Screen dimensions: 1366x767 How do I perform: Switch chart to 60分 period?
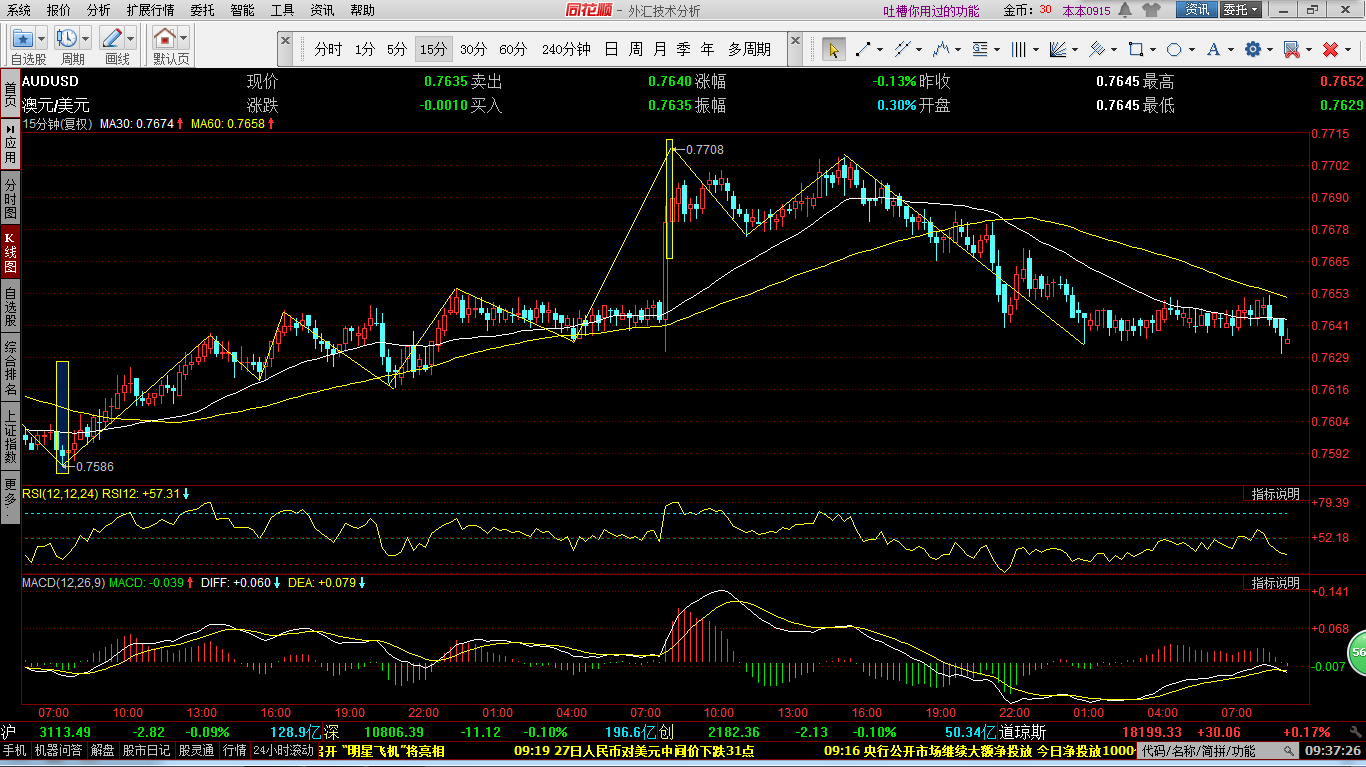click(513, 49)
